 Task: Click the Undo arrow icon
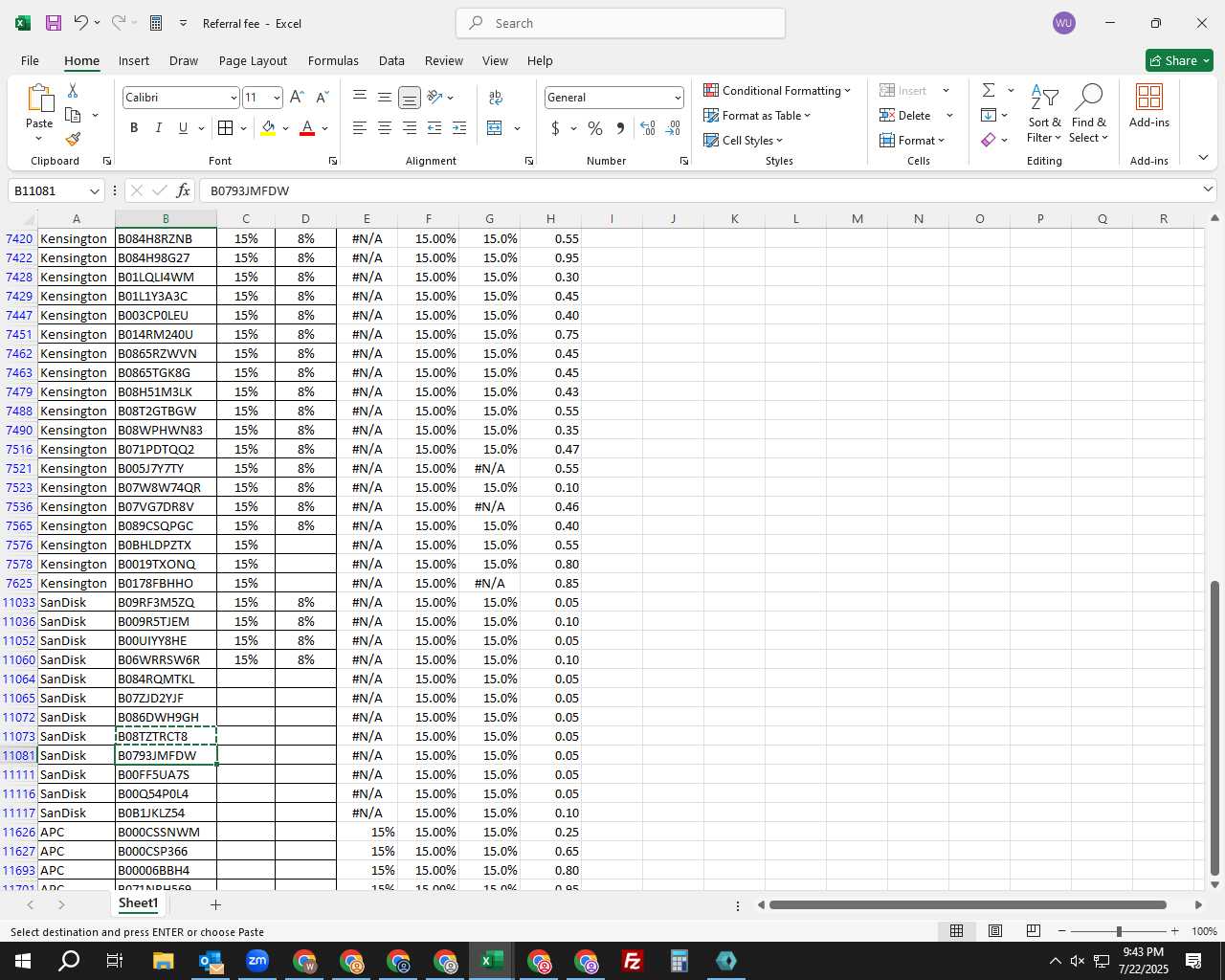coord(81,23)
